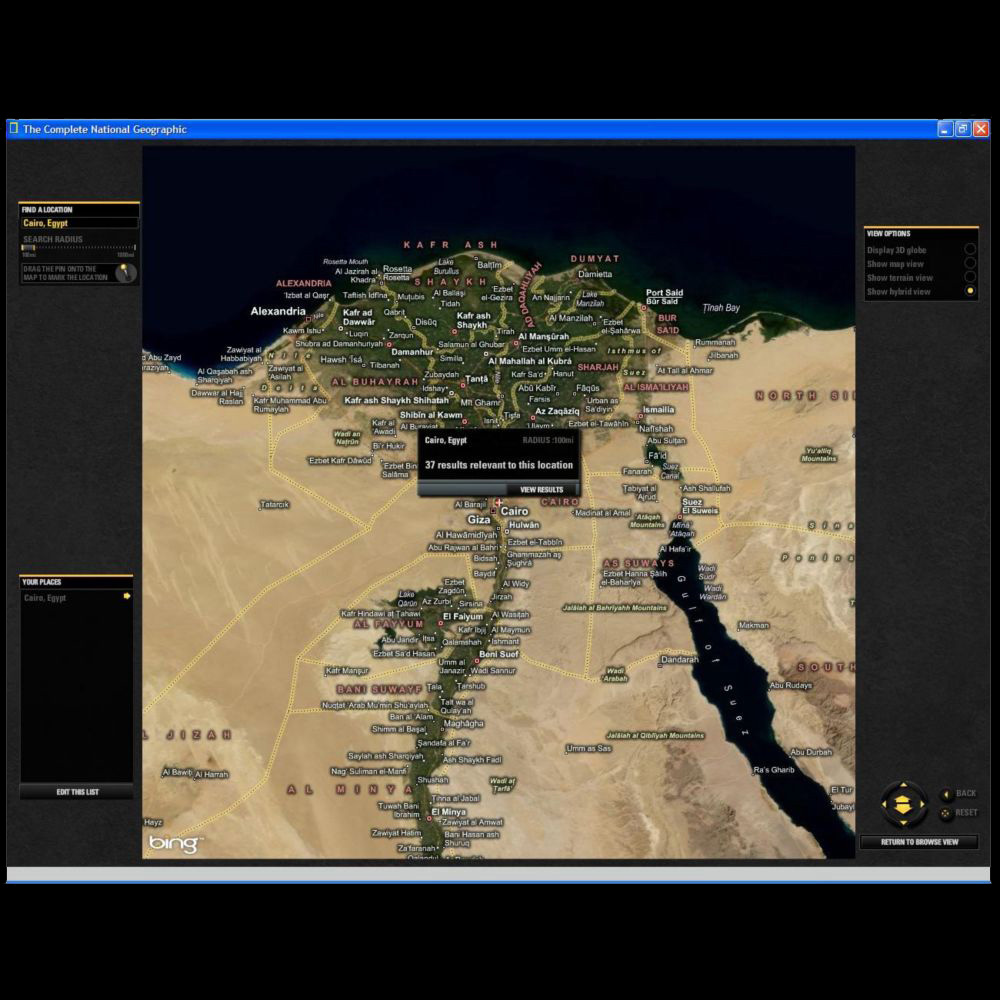Click the Find a Location text field
This screenshot has width=1000, height=1000.
pyautogui.click(x=78, y=224)
